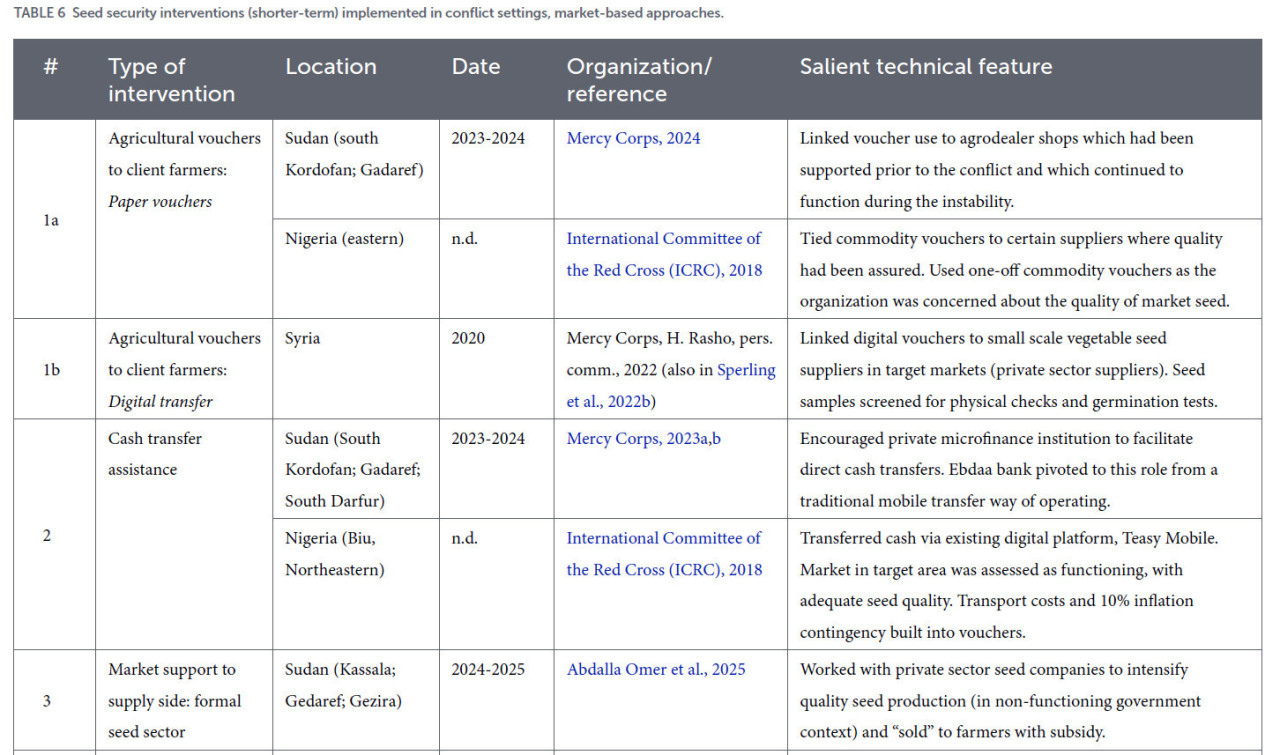Image resolution: width=1280 pixels, height=755 pixels.
Task: Click the 'Mercy Corps, H. Rasho, pers. comm.' text
Action: tap(670, 354)
